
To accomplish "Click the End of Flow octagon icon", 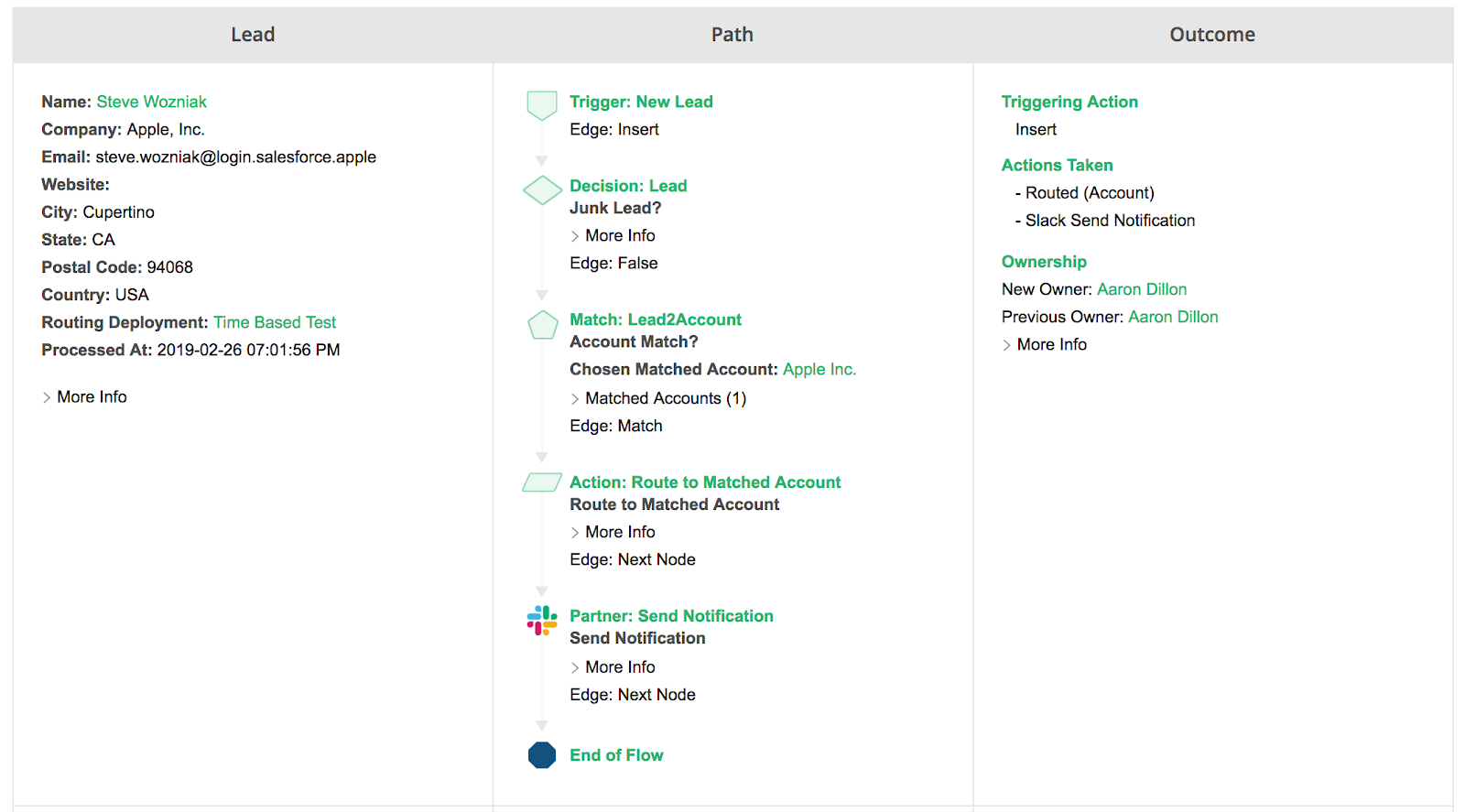I will click(542, 755).
